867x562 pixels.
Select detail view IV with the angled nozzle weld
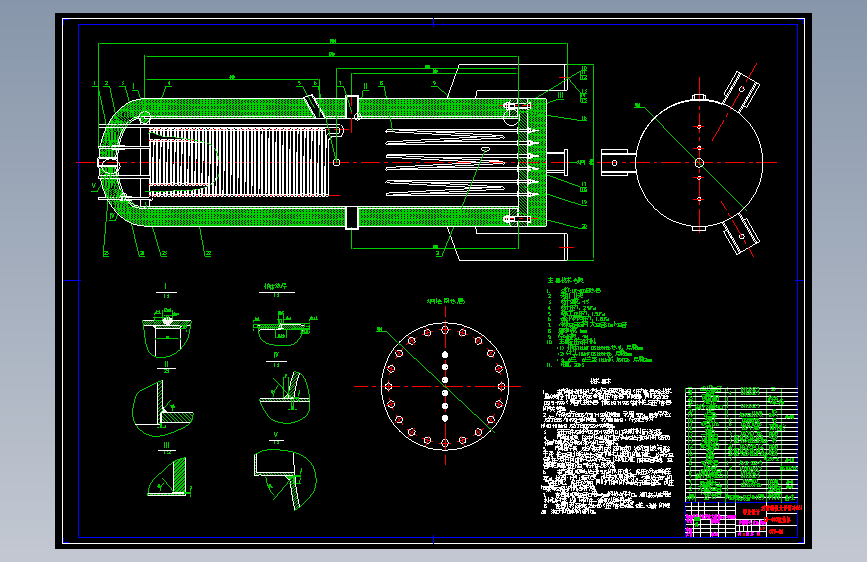[x=285, y=397]
